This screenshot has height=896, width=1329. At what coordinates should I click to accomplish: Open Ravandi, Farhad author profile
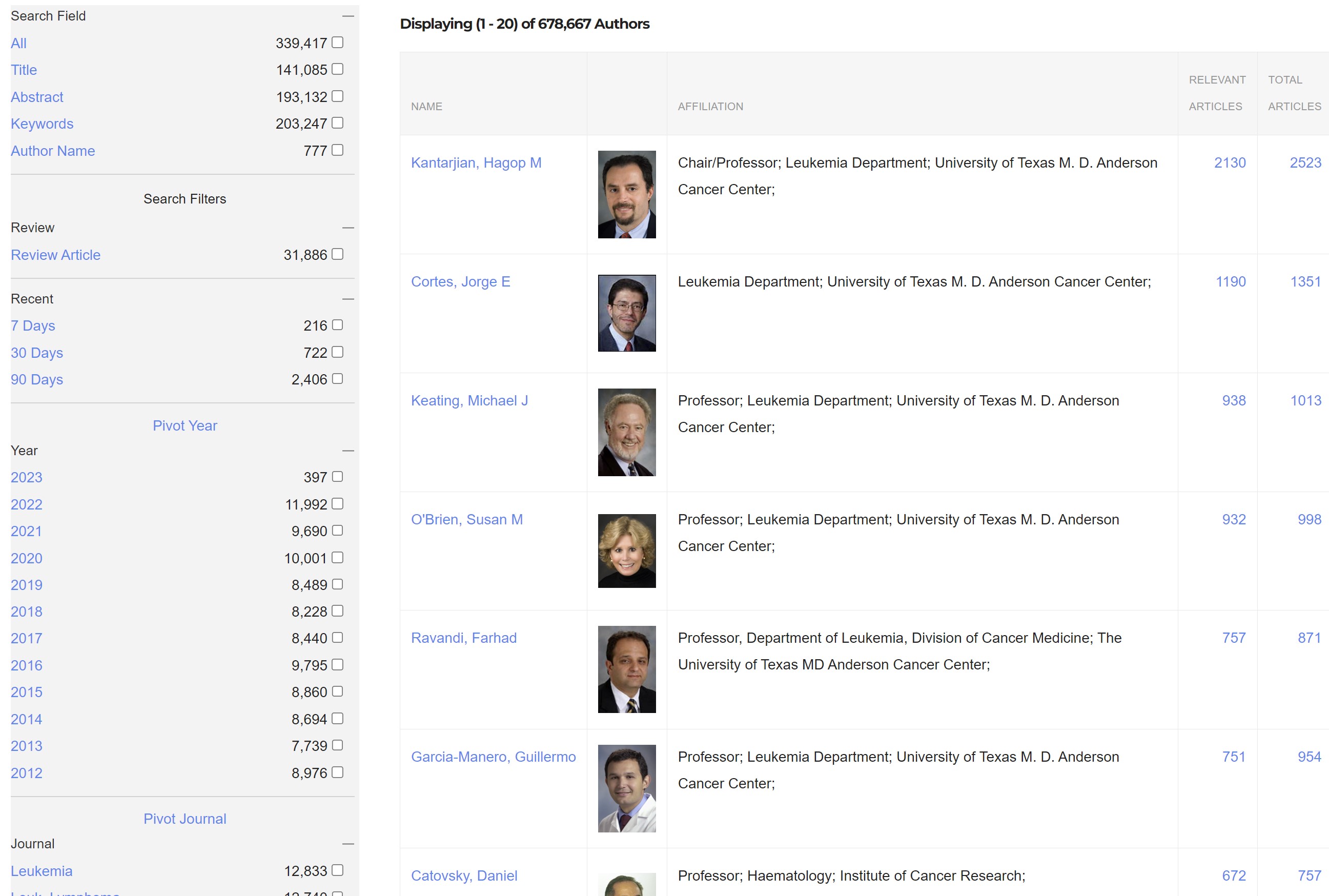click(463, 638)
